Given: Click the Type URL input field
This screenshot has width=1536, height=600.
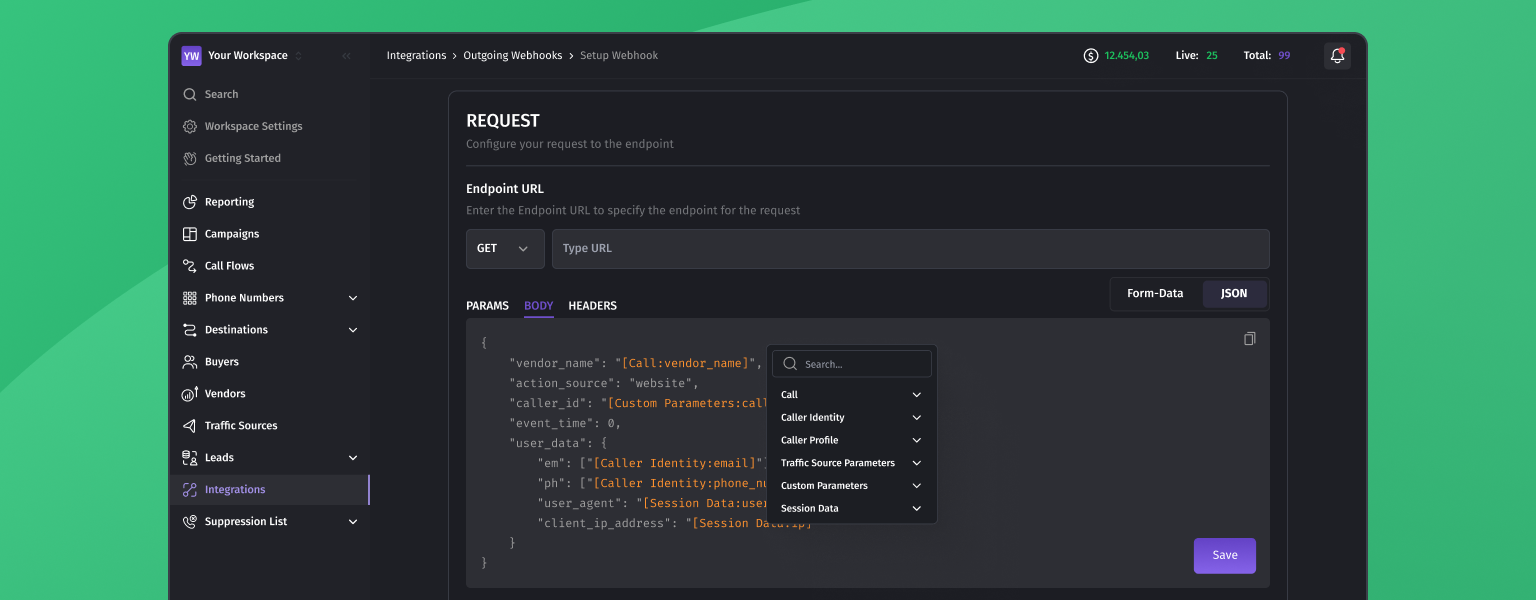Looking at the screenshot, I should tap(910, 249).
